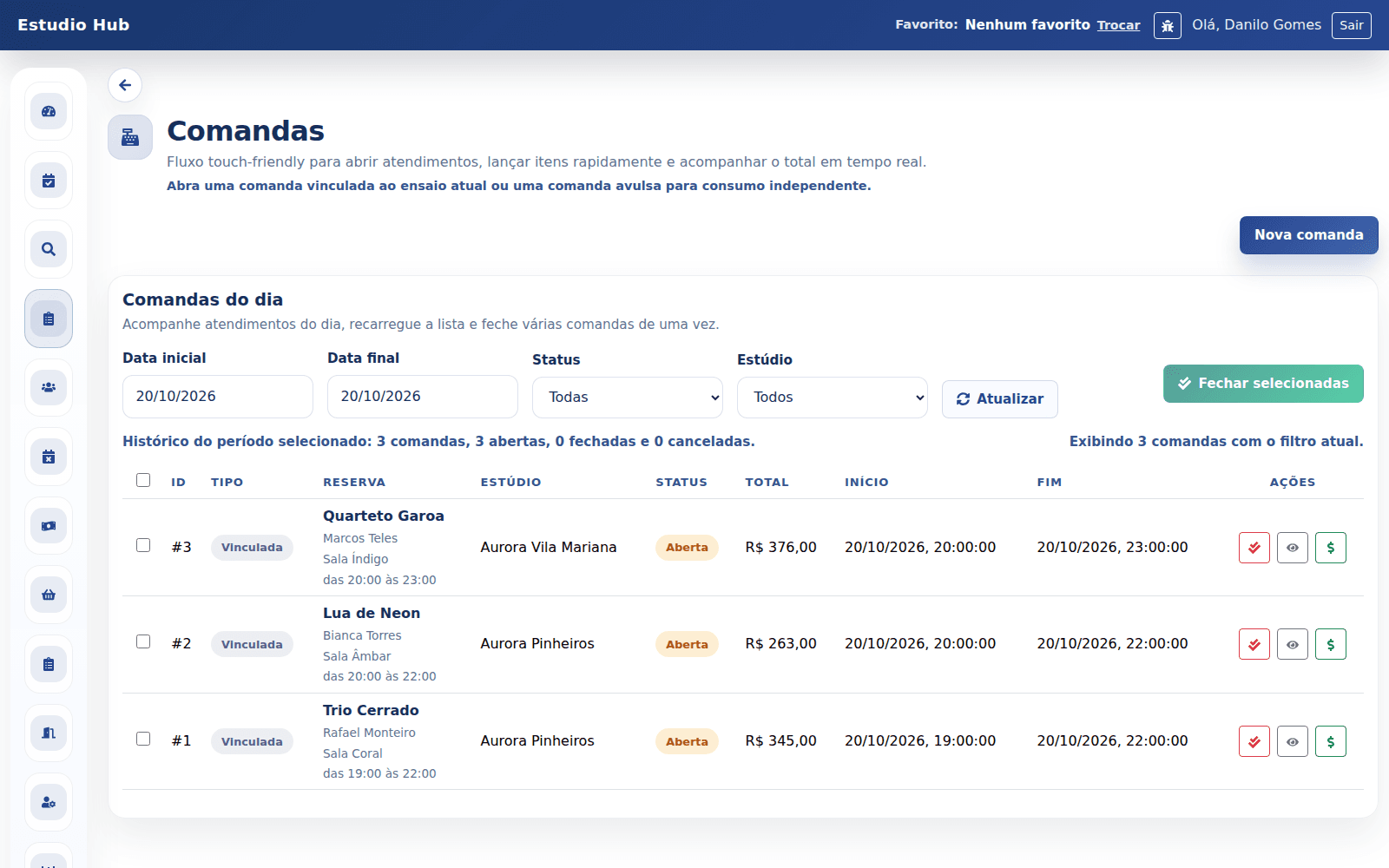
Task: Click the total R$ 345,00
Action: point(780,741)
